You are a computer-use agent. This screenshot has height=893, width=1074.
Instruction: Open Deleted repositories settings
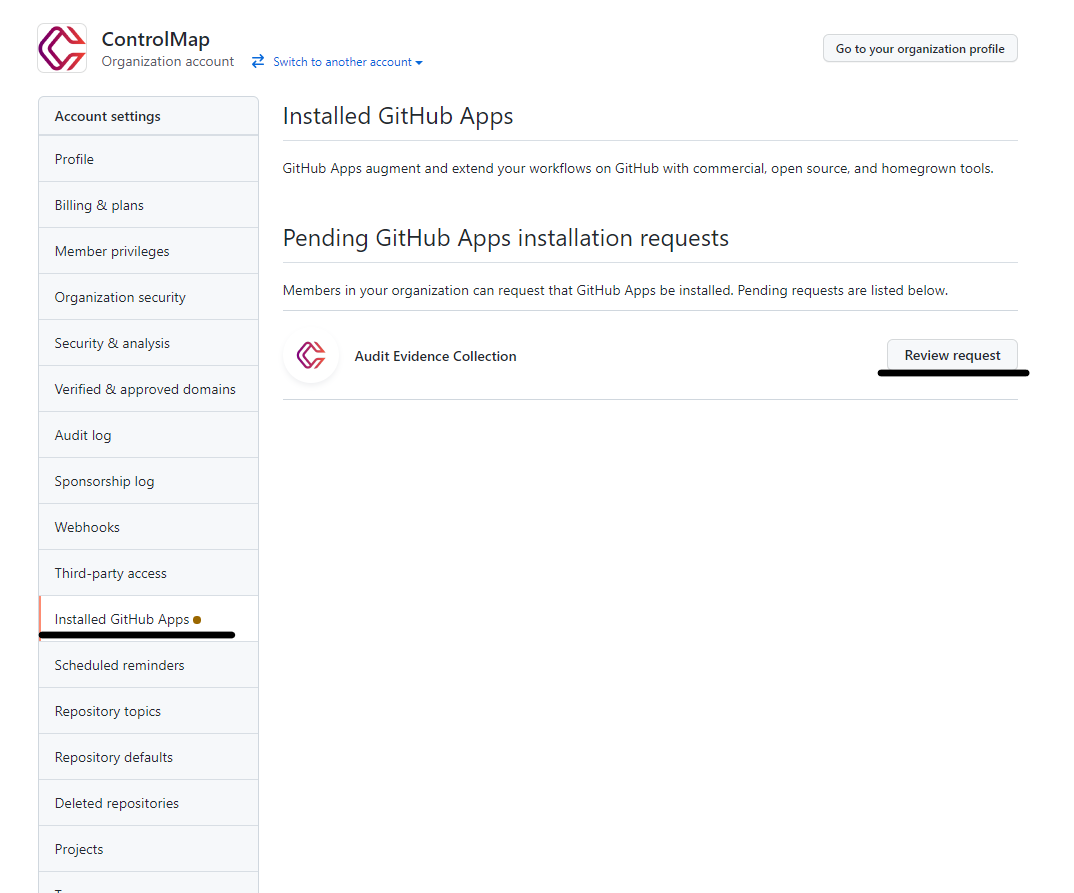[x=117, y=802]
